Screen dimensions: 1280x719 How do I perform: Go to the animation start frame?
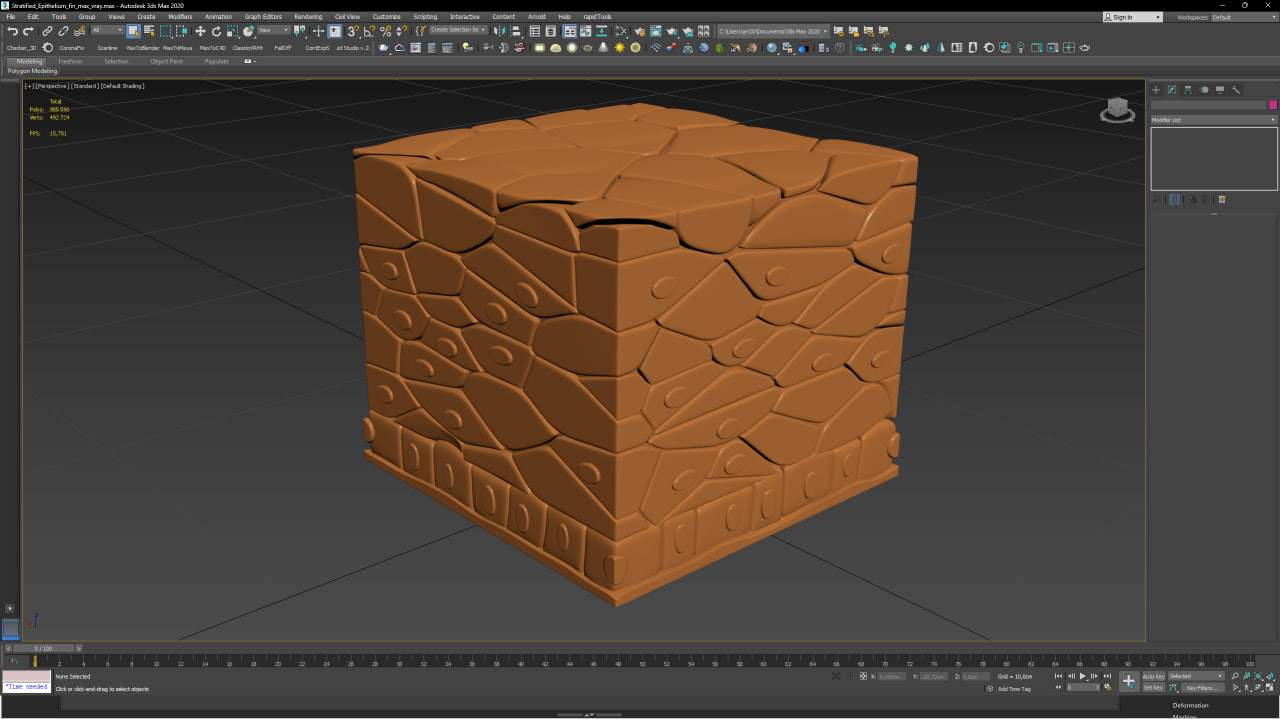(x=1058, y=676)
